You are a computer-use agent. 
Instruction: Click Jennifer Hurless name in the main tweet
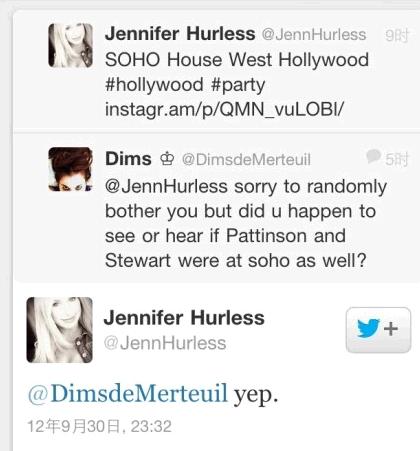point(184,317)
